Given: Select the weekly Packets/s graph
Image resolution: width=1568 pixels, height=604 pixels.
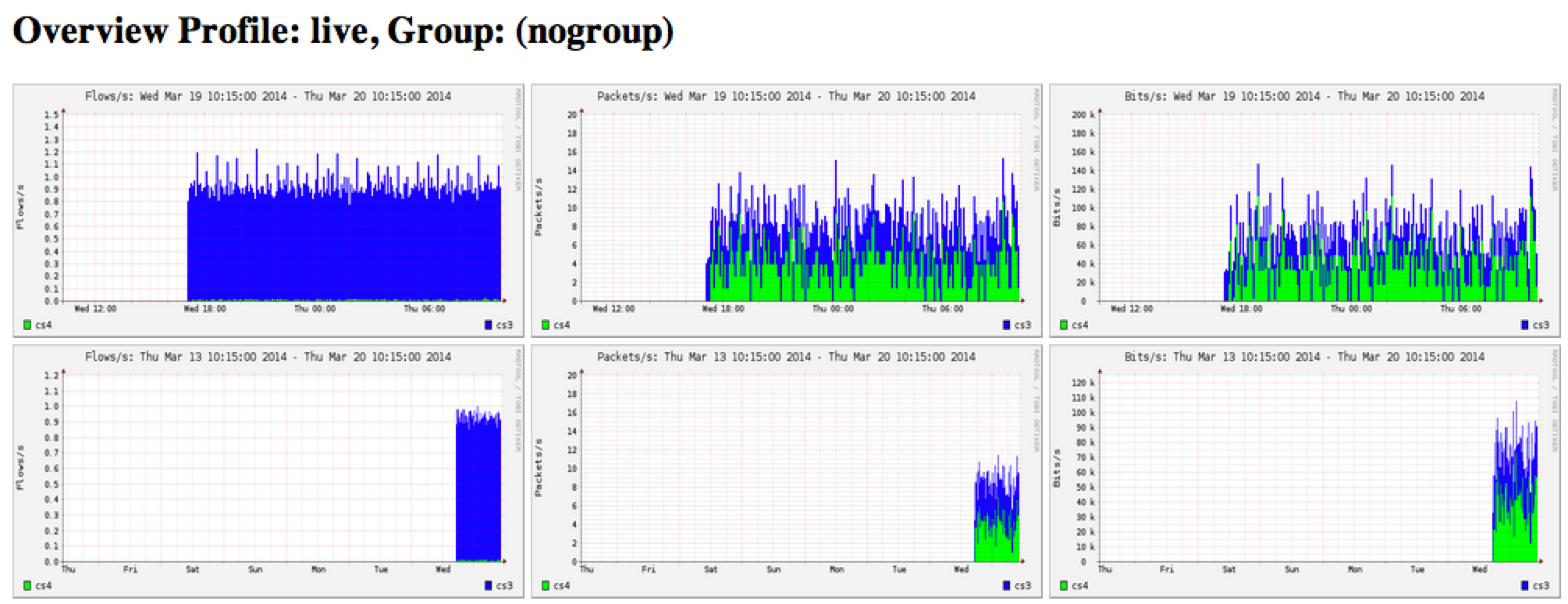Looking at the screenshot, I should 786,470.
